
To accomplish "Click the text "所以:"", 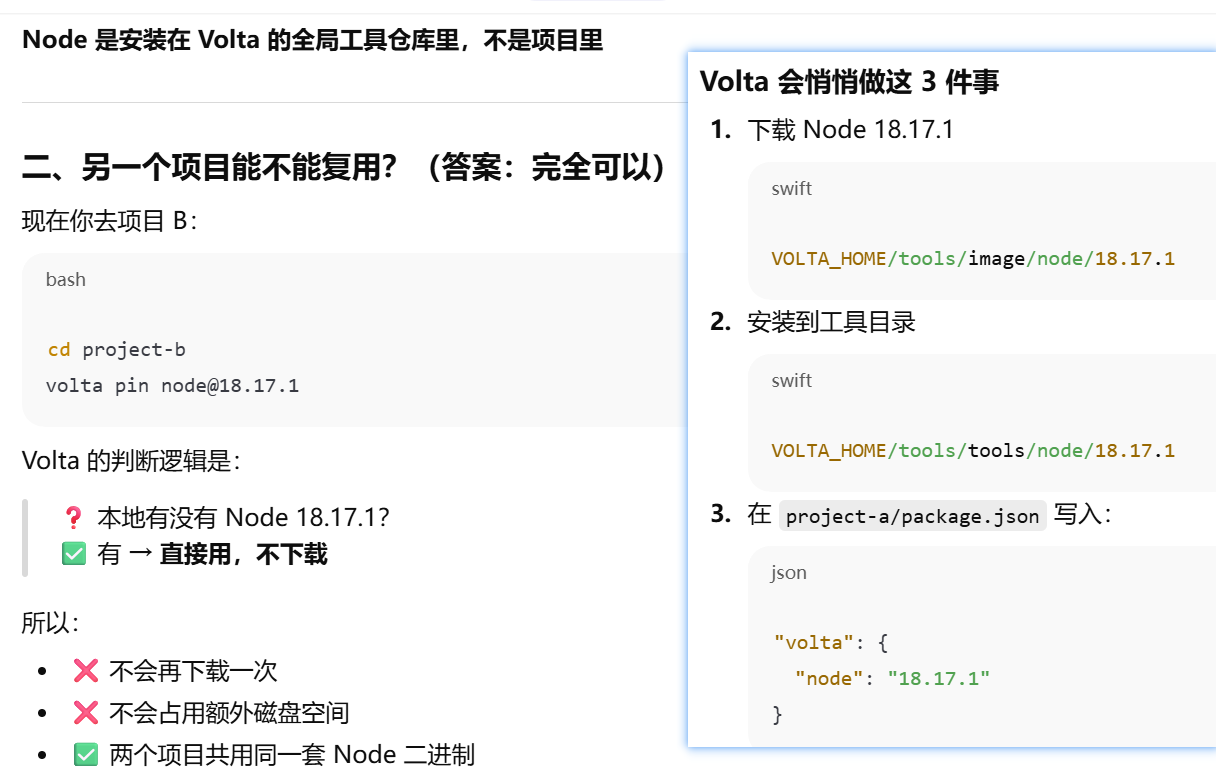I will click(x=50, y=623).
